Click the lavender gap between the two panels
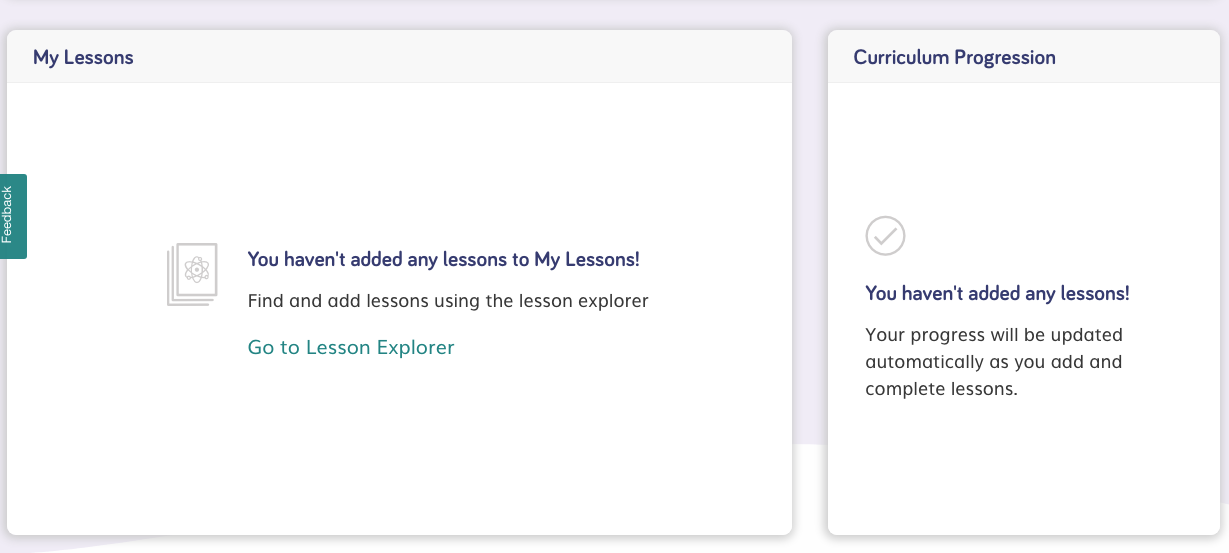 coord(810,250)
